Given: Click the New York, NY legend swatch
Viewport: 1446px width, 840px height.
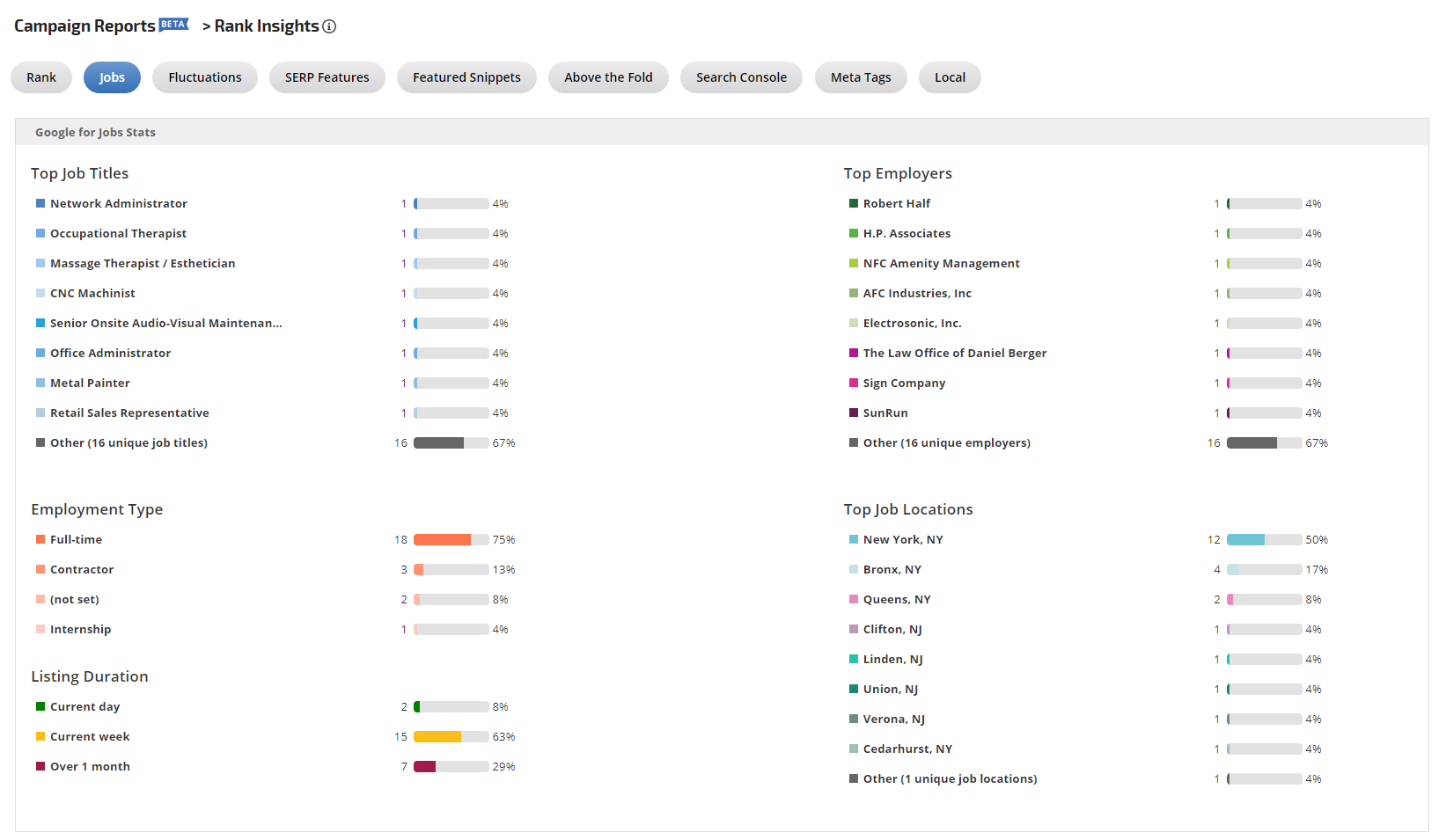Looking at the screenshot, I should click(853, 539).
